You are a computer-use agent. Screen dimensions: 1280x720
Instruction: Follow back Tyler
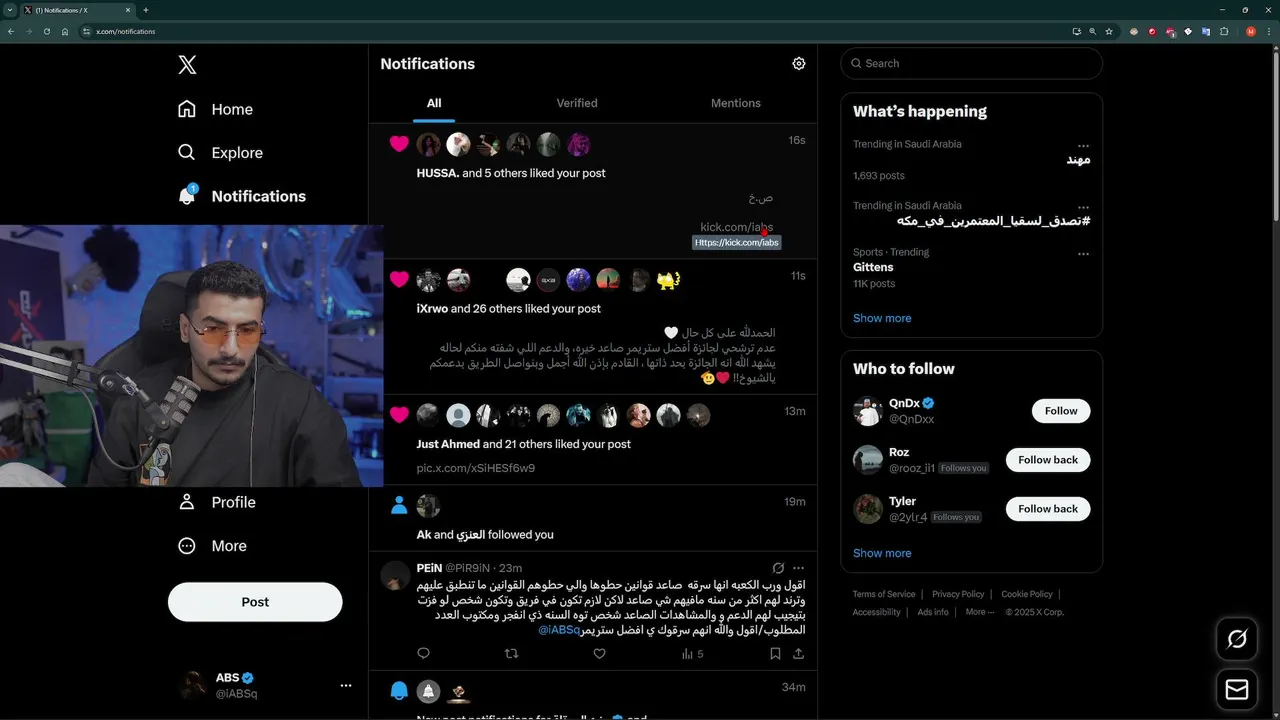[1048, 509]
